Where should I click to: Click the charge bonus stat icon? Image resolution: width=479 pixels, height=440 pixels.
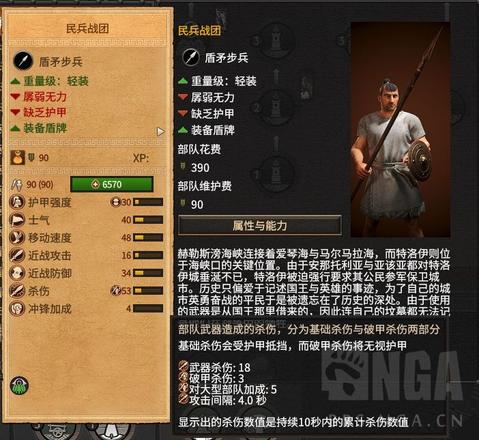[16, 309]
